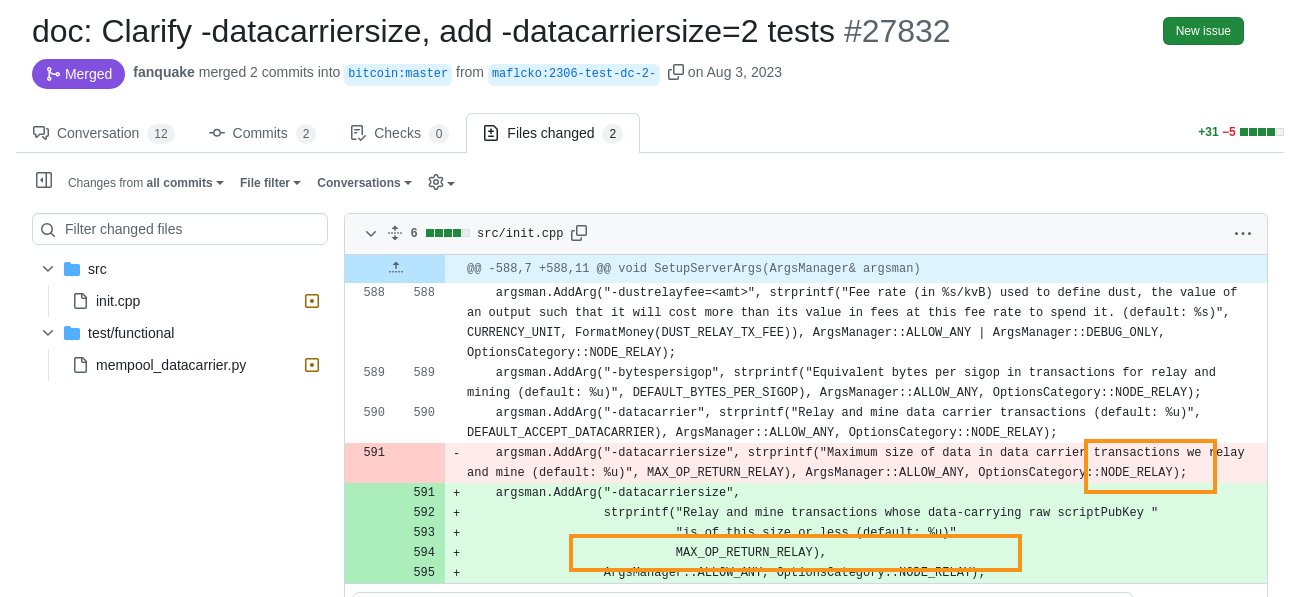The image size is (1300, 597).
Task: Click the modified marker beside mempool_datacarrier.py
Action: click(312, 365)
